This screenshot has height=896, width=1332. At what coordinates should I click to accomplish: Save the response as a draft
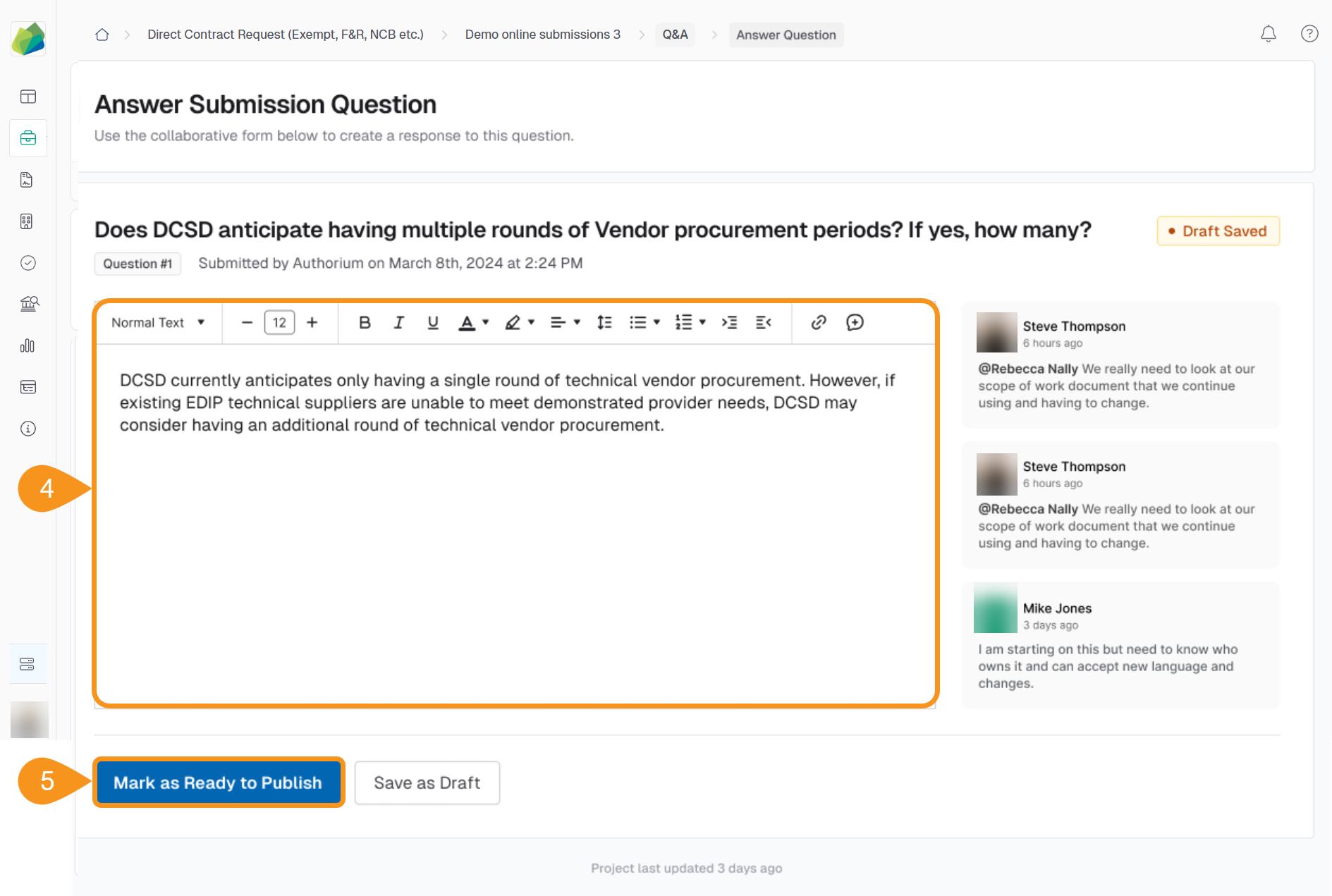pyautogui.click(x=427, y=783)
